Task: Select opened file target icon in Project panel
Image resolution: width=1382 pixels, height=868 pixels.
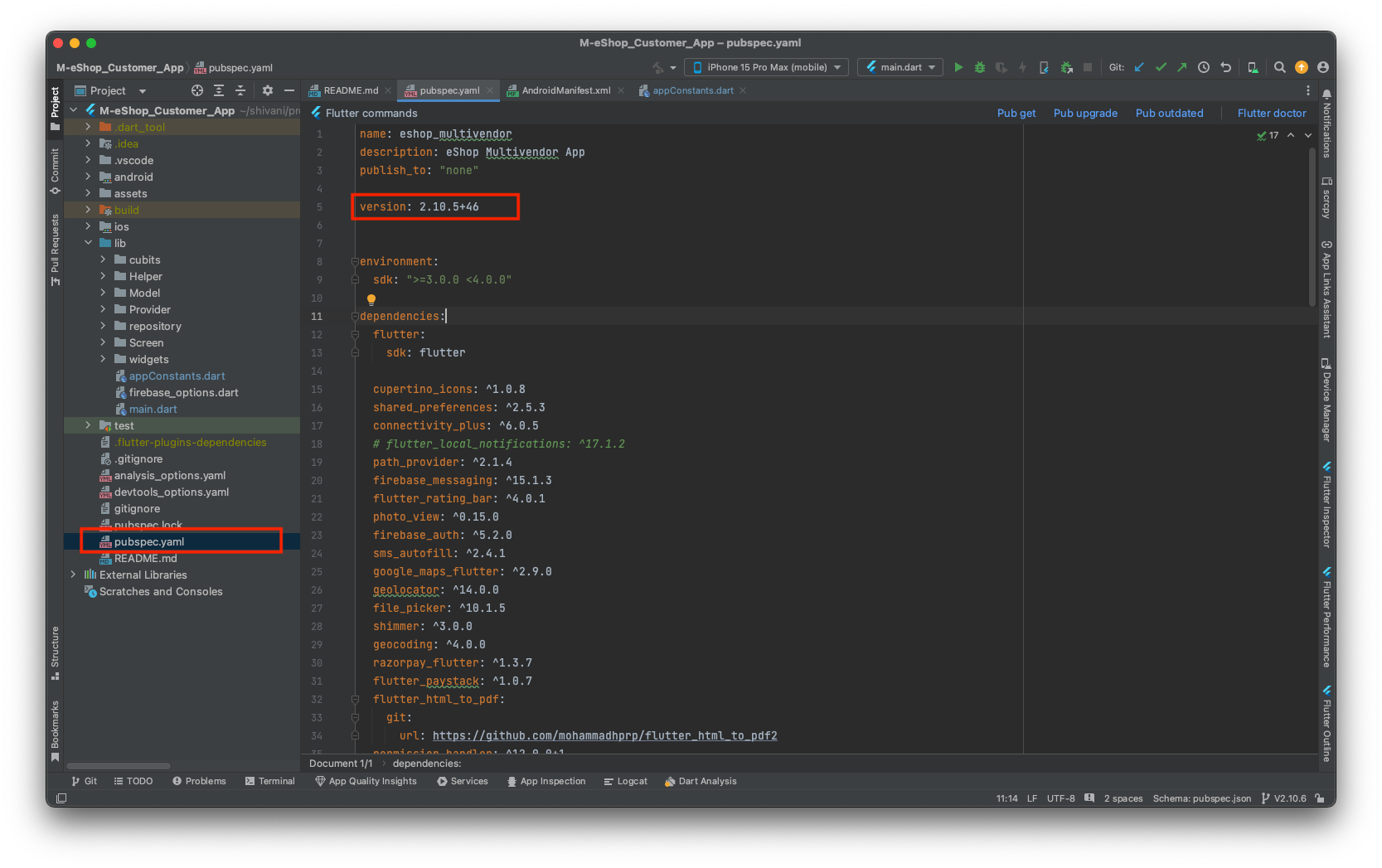Action: click(197, 90)
